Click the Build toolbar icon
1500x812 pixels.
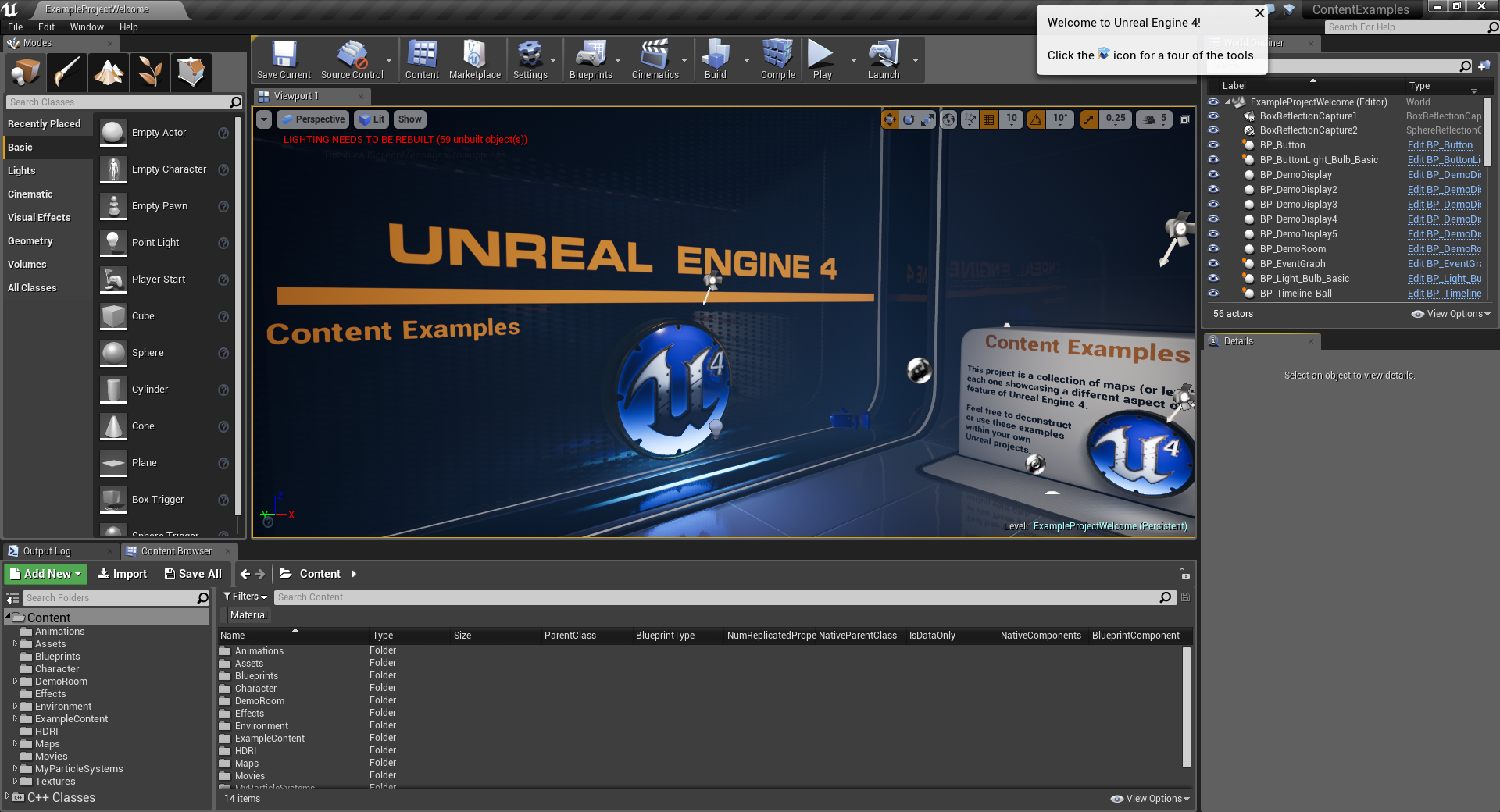(x=716, y=59)
